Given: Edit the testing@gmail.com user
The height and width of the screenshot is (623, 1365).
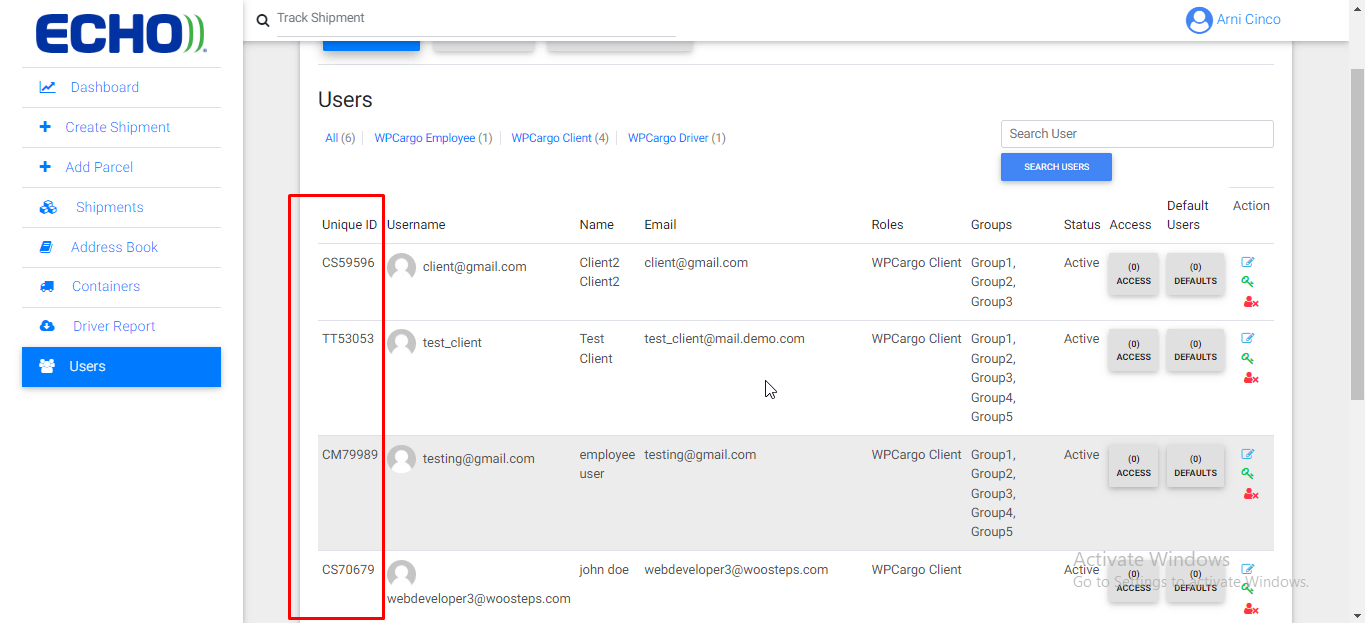Looking at the screenshot, I should tap(1248, 454).
